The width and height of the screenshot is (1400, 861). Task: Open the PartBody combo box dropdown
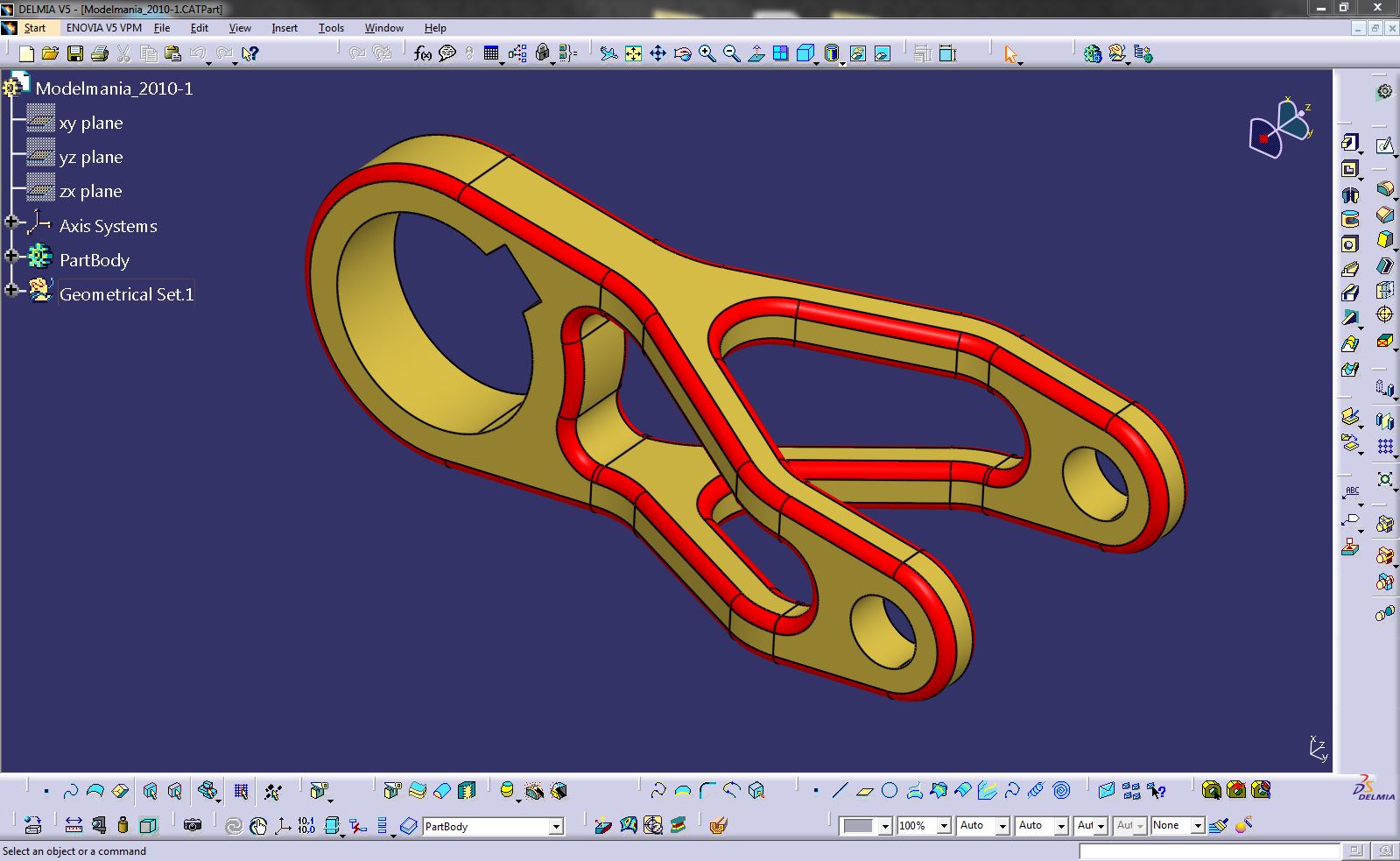click(556, 826)
